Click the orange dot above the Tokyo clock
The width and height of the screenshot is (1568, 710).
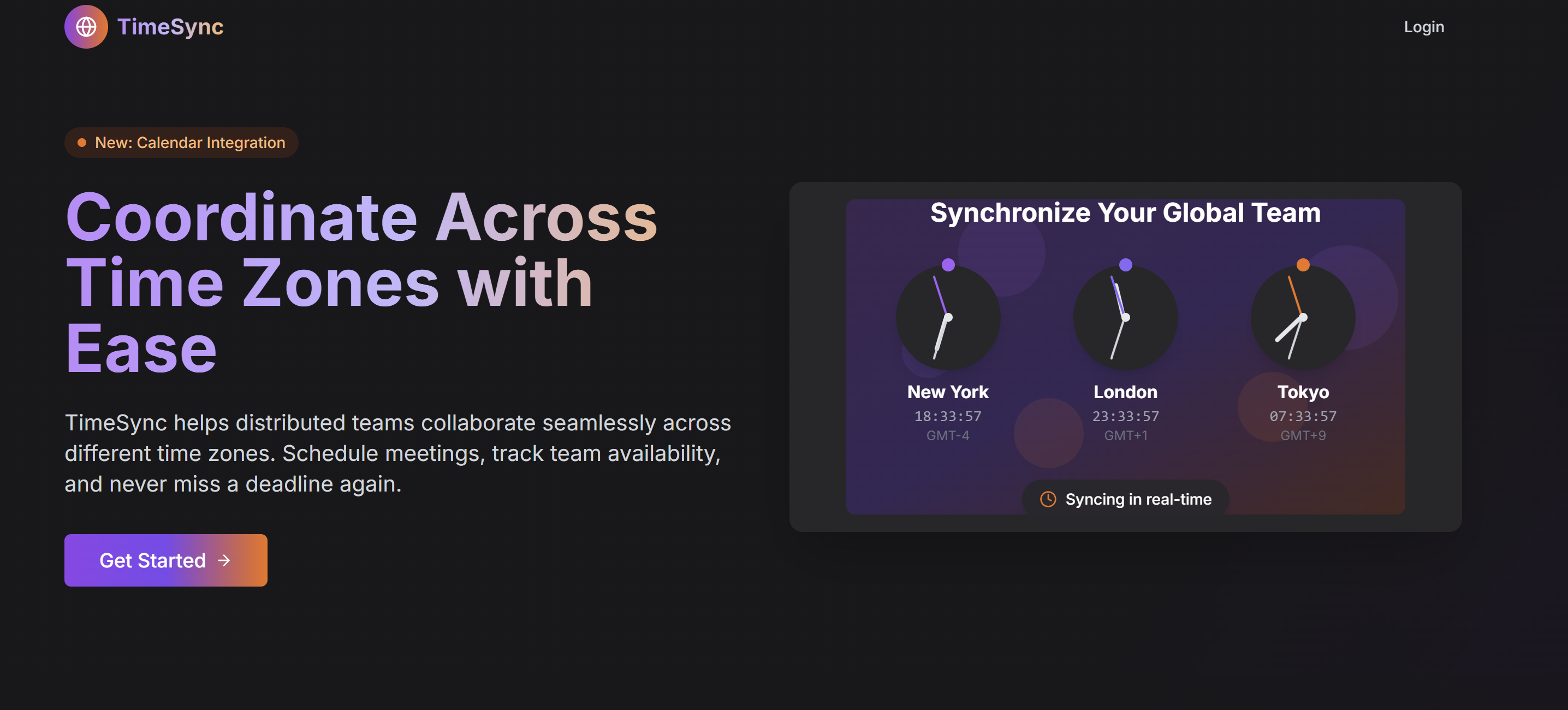coord(1303,265)
